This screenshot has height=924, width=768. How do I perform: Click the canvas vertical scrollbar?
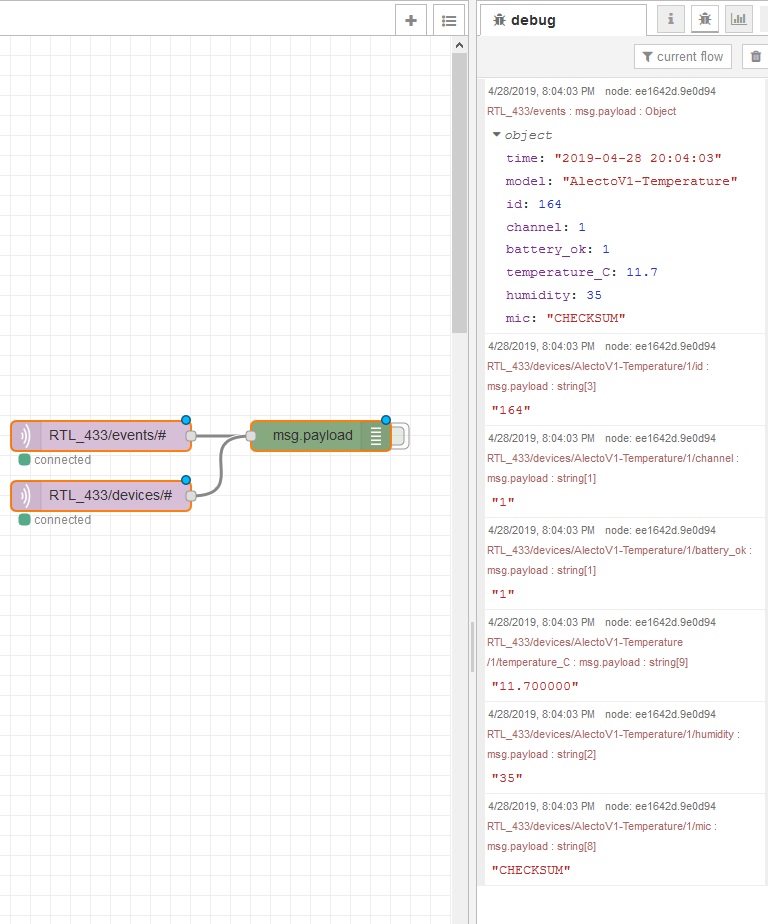click(460, 190)
